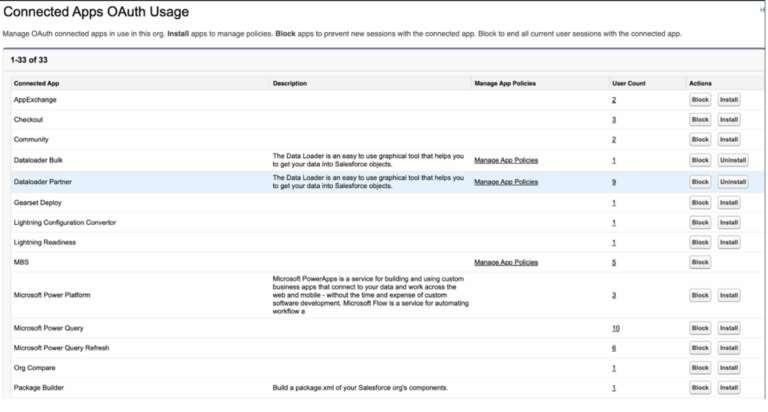Open MBS user count link

(614, 263)
